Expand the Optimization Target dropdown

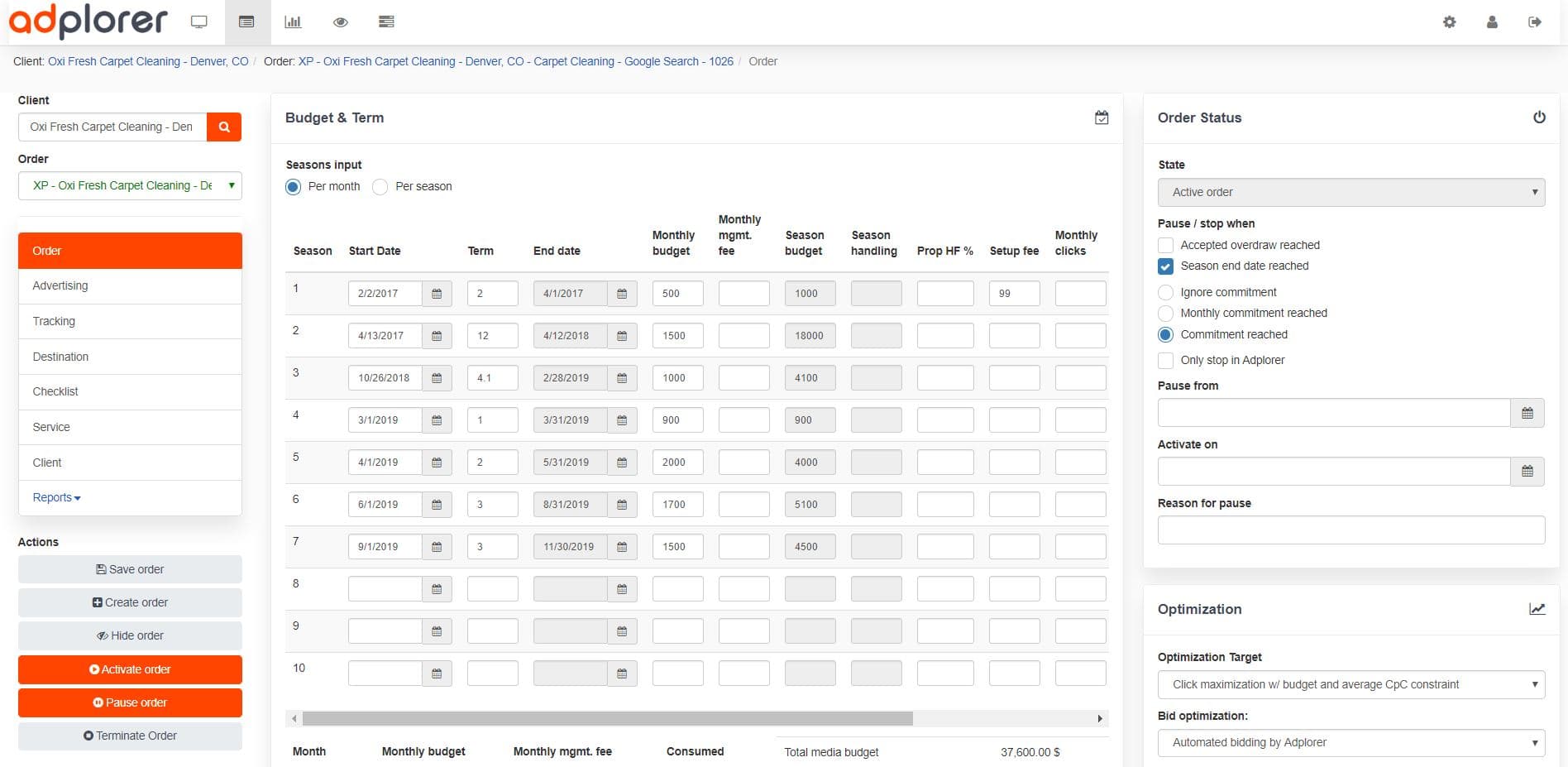(x=1350, y=685)
